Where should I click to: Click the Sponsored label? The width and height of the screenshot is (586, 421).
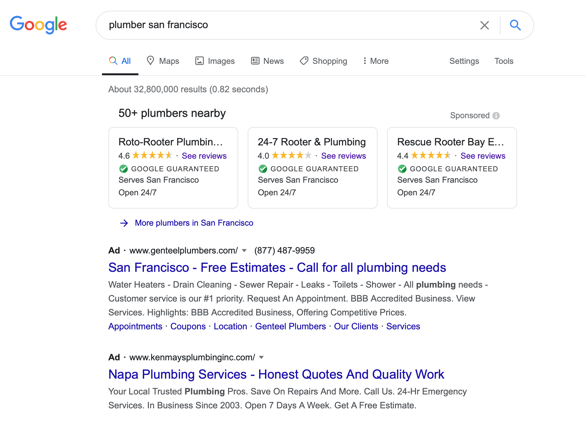[470, 116]
